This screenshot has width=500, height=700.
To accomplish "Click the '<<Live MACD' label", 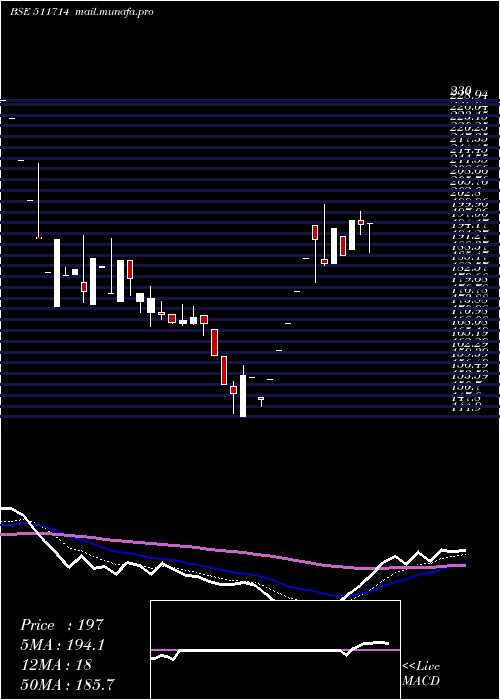I will [x=421, y=674].
